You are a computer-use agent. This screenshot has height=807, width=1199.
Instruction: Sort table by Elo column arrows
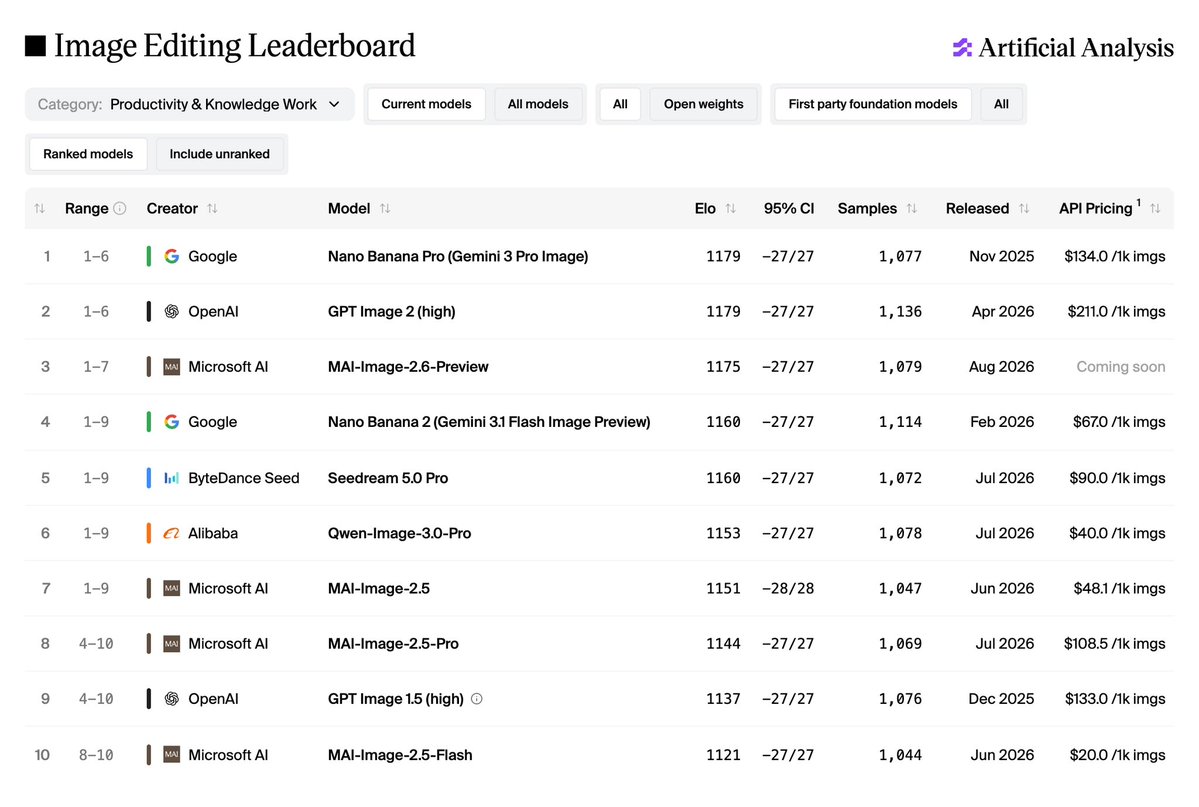[730, 208]
